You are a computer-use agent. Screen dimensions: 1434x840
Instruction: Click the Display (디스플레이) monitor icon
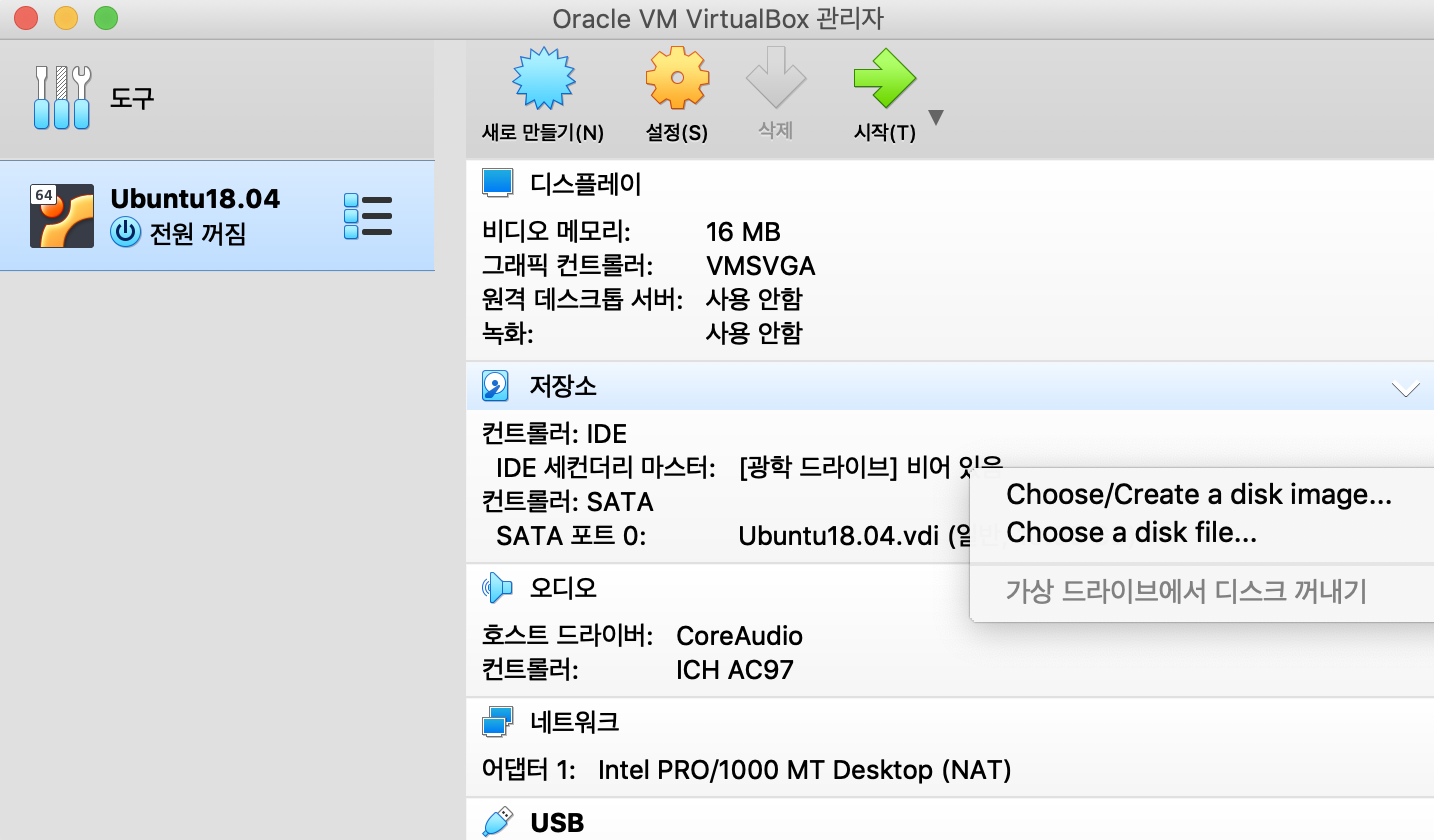pos(497,183)
